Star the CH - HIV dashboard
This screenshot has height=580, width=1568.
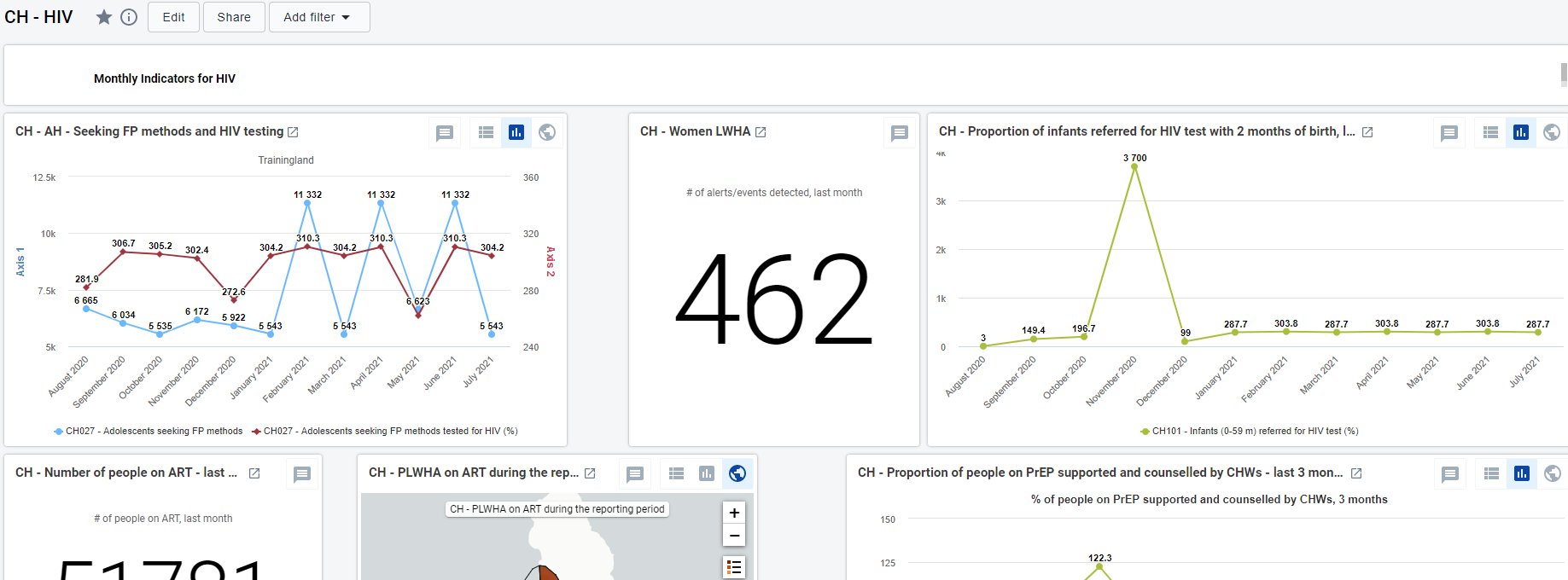104,17
